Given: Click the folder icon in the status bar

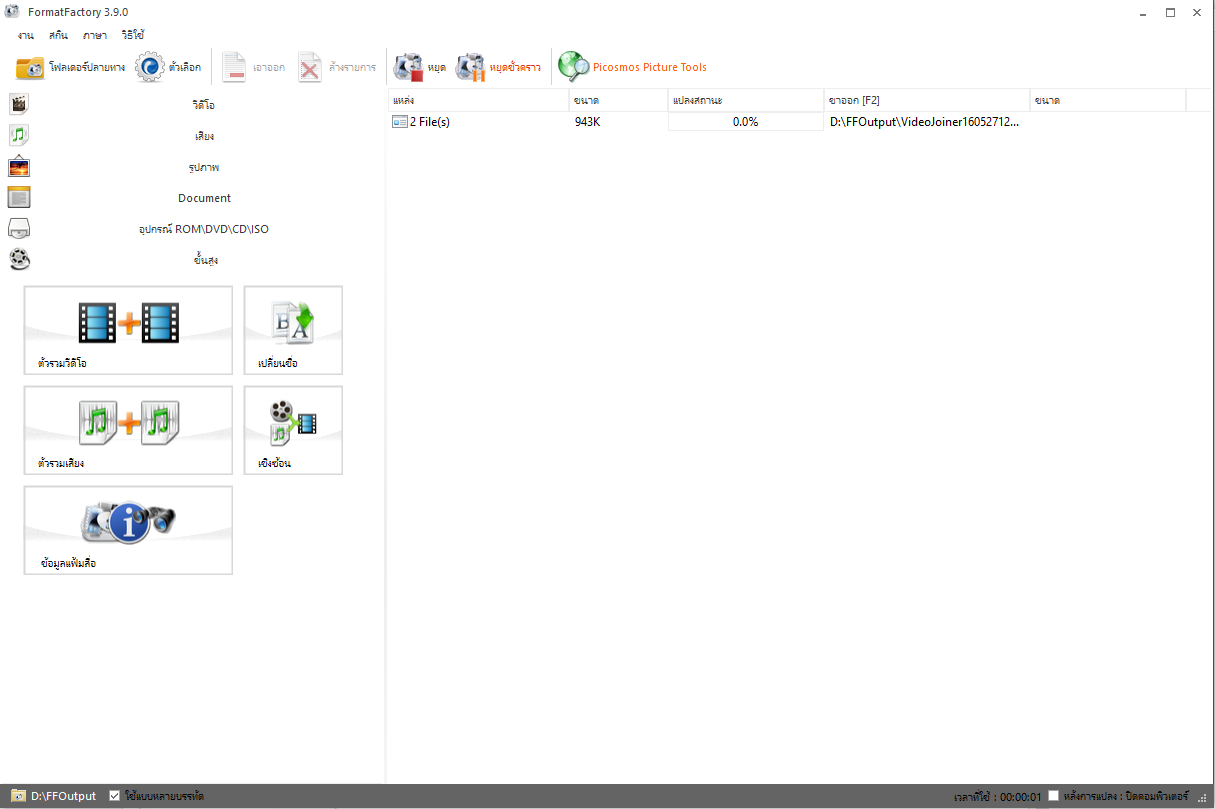Looking at the screenshot, I should pyautogui.click(x=18, y=796).
